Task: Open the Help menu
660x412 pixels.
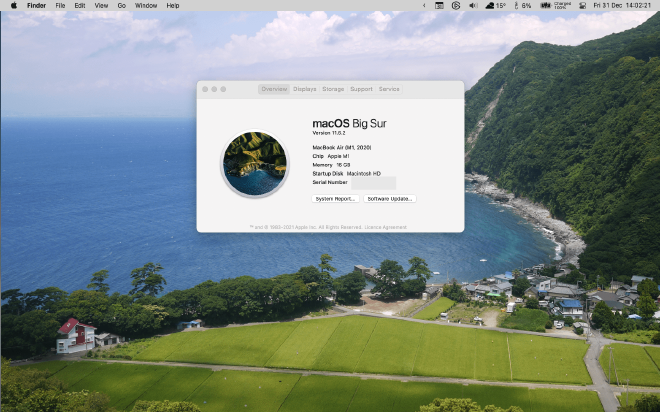Action: point(173,5)
